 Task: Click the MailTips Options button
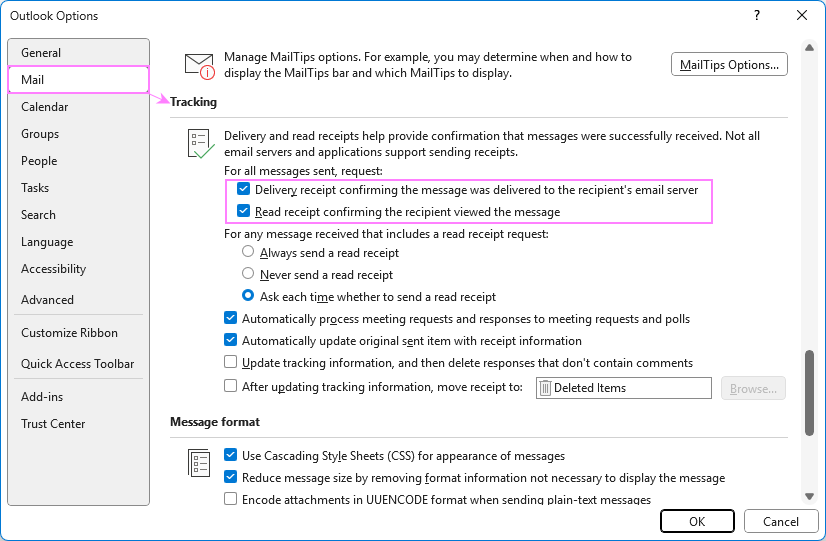click(729, 64)
